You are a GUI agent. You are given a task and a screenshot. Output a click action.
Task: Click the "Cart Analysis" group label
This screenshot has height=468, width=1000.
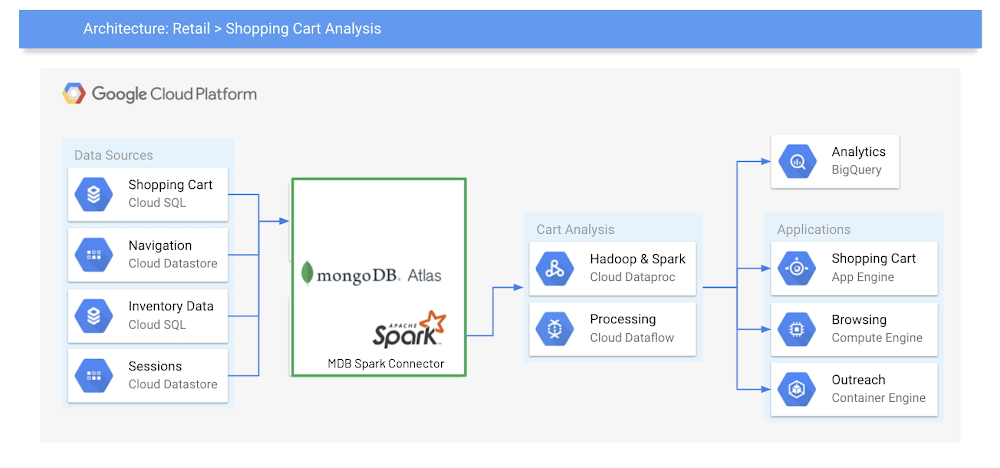[x=575, y=230]
